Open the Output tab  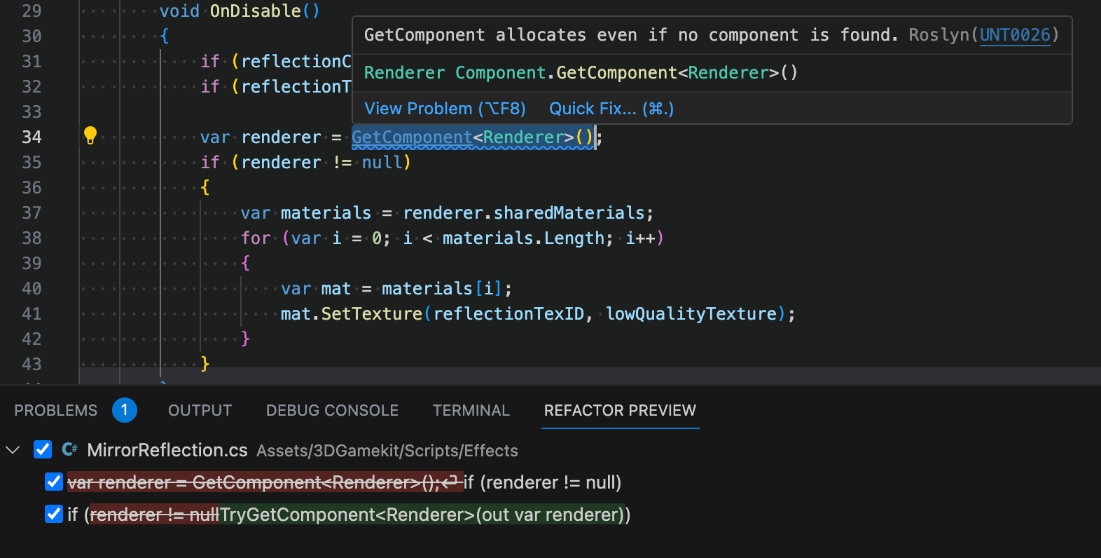point(200,410)
